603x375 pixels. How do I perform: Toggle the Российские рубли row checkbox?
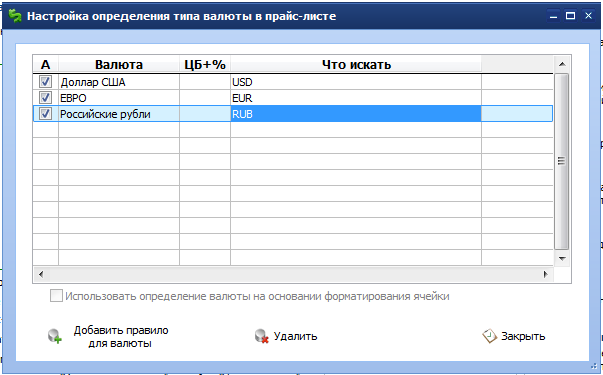tap(45, 114)
